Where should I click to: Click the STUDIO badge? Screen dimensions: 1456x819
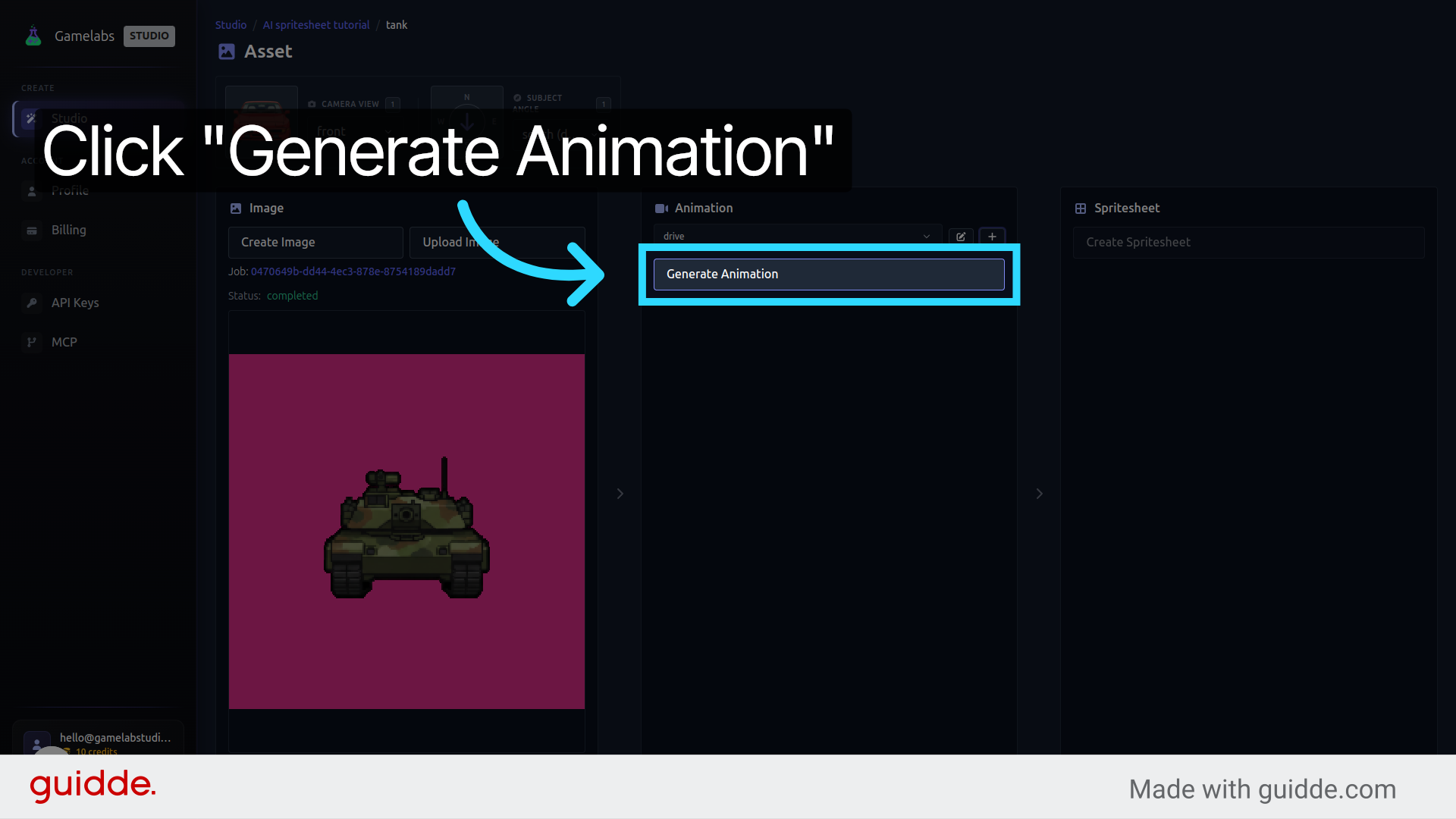pos(149,36)
